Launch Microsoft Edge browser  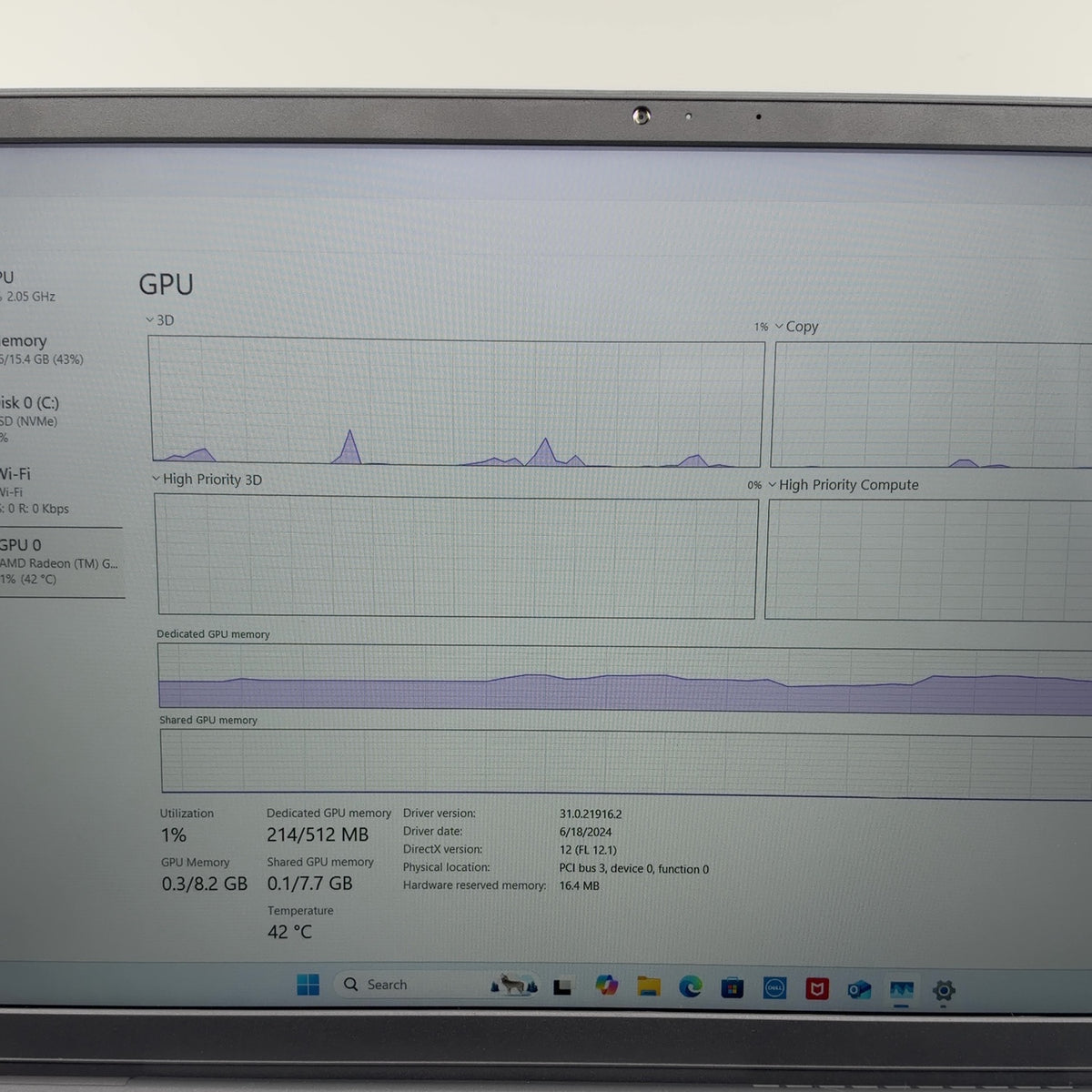point(691,987)
